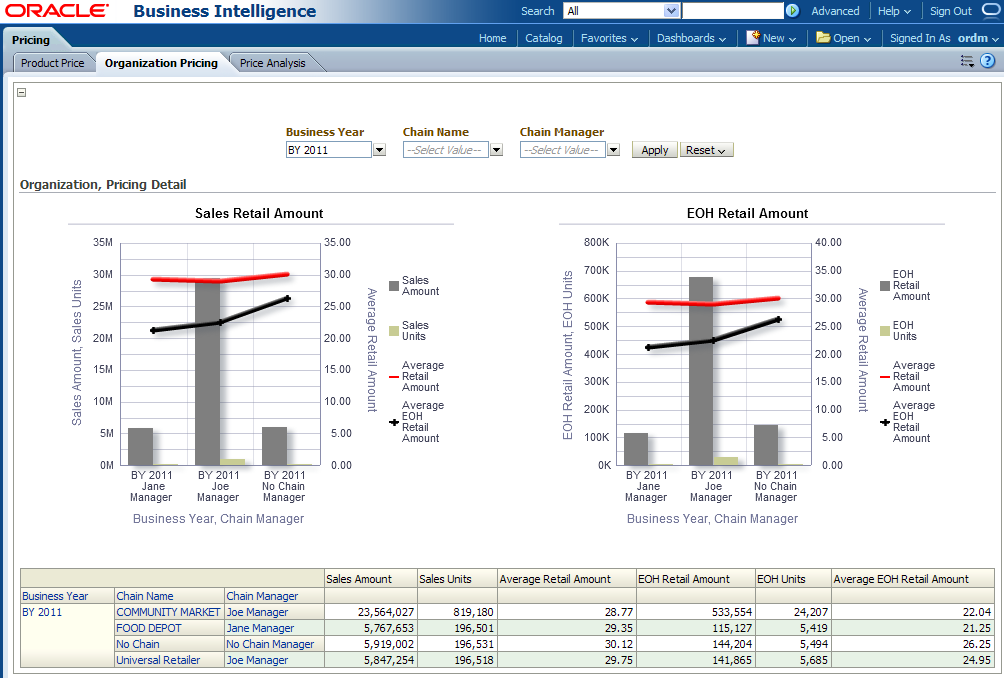The width and height of the screenshot is (1004, 678).
Task: Expand the Business Year dropdown arrow
Action: [379, 150]
